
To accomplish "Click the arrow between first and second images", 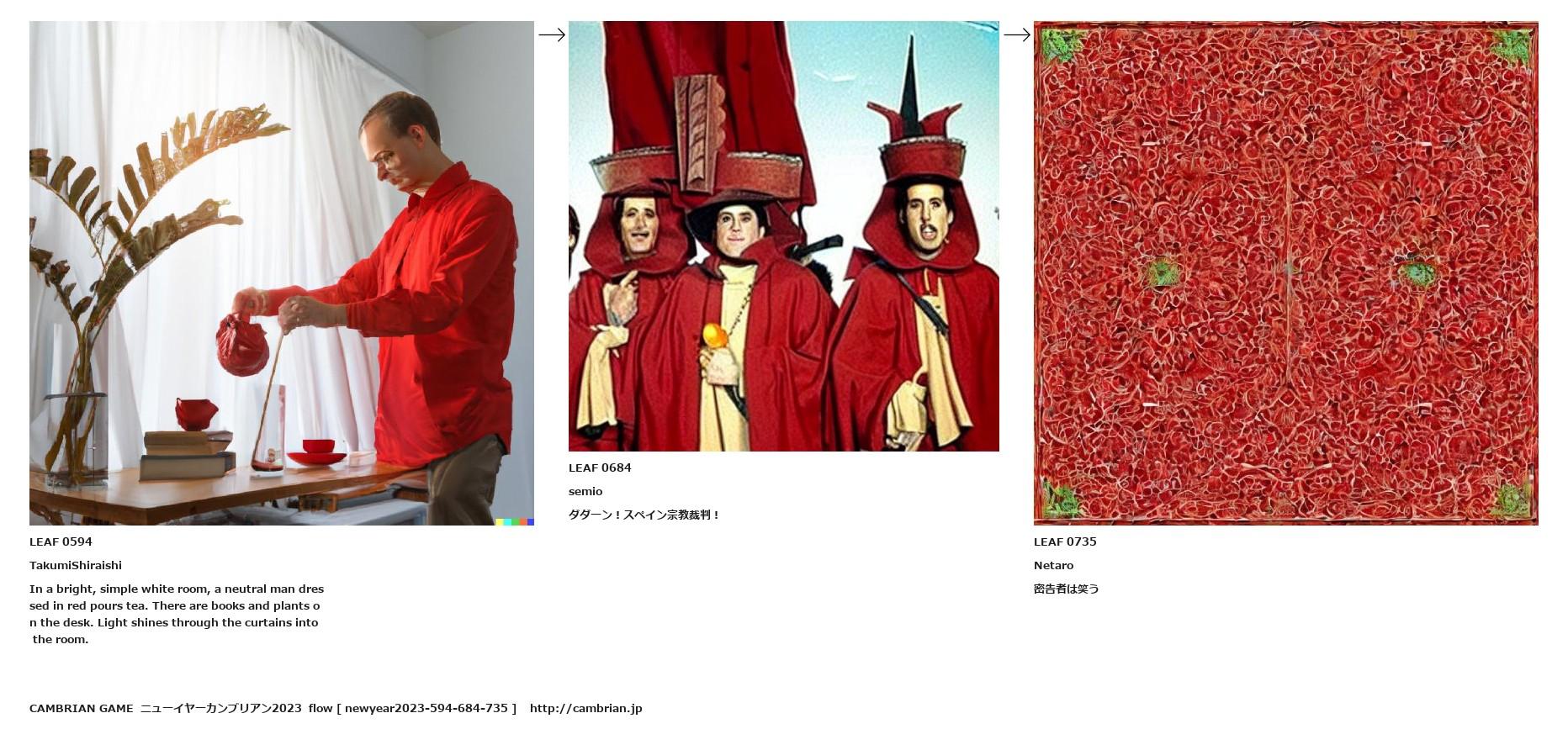I will (x=552, y=34).
